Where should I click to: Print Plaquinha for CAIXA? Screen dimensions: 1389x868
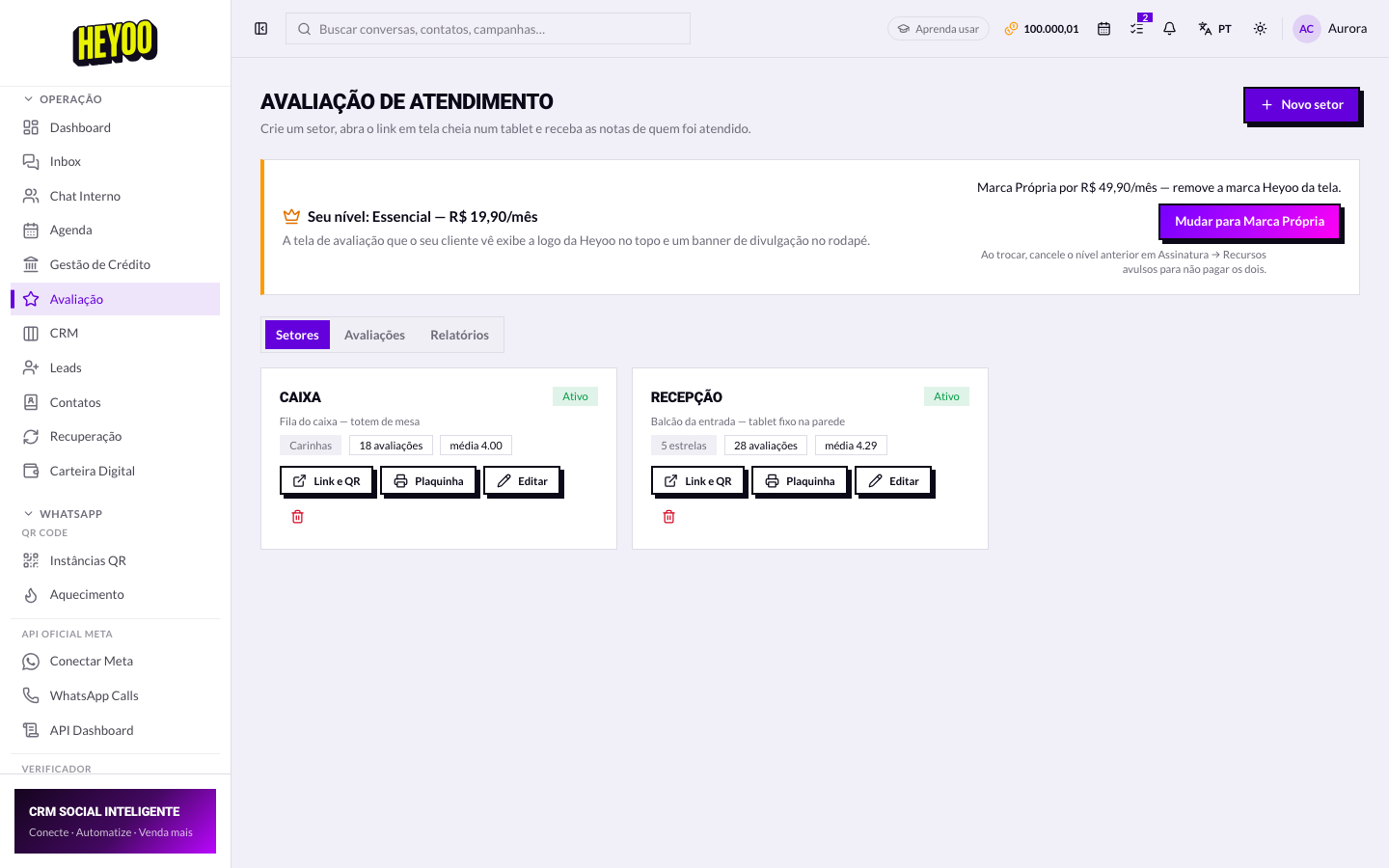[x=428, y=480]
